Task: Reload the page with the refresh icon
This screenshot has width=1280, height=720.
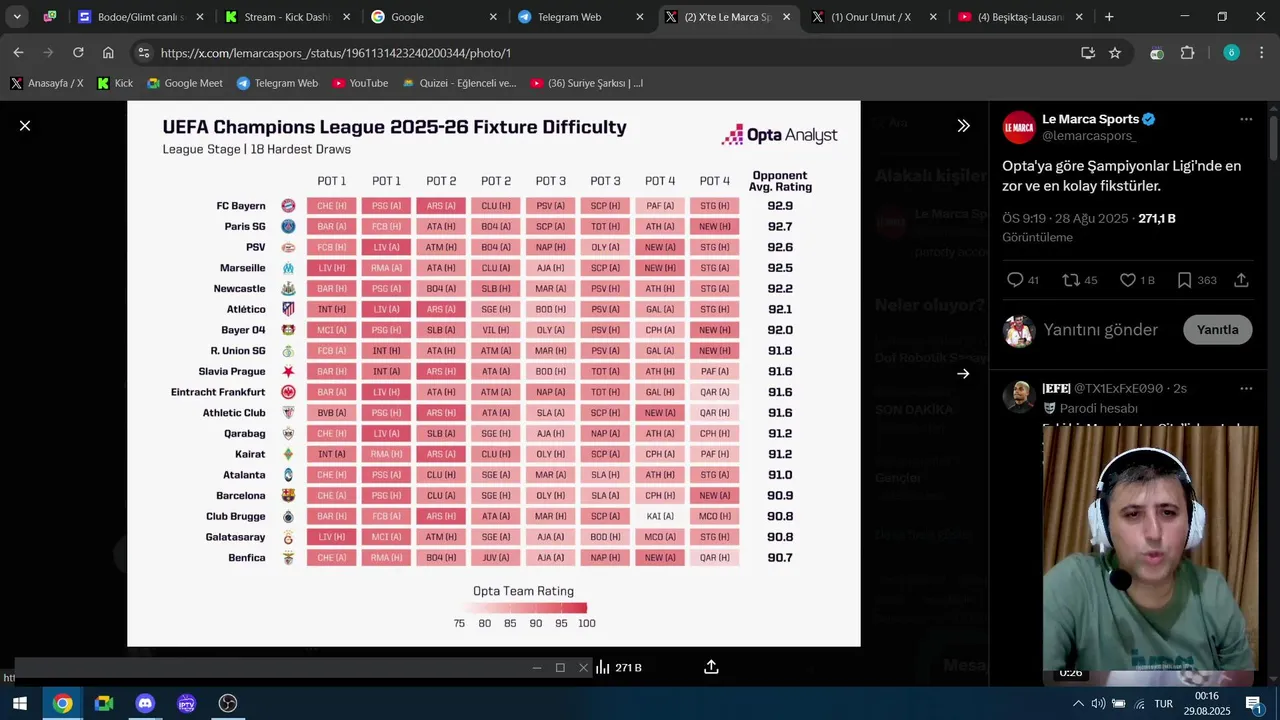Action: [78, 53]
